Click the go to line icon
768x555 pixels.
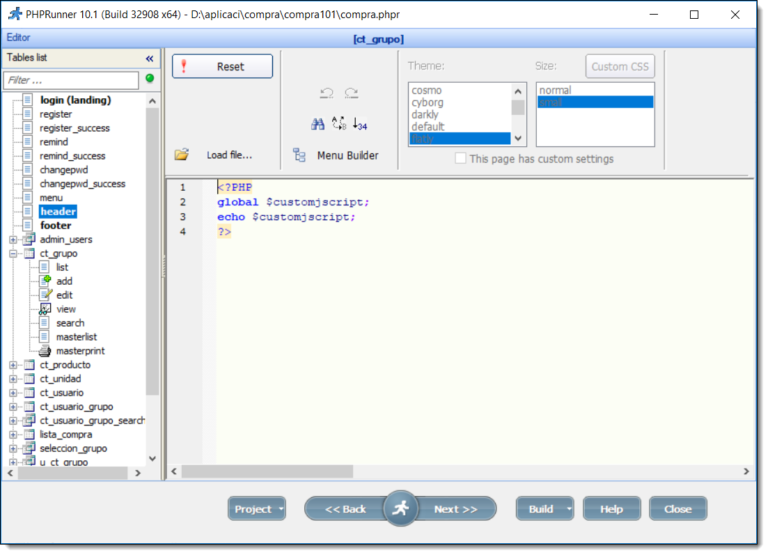pos(360,124)
